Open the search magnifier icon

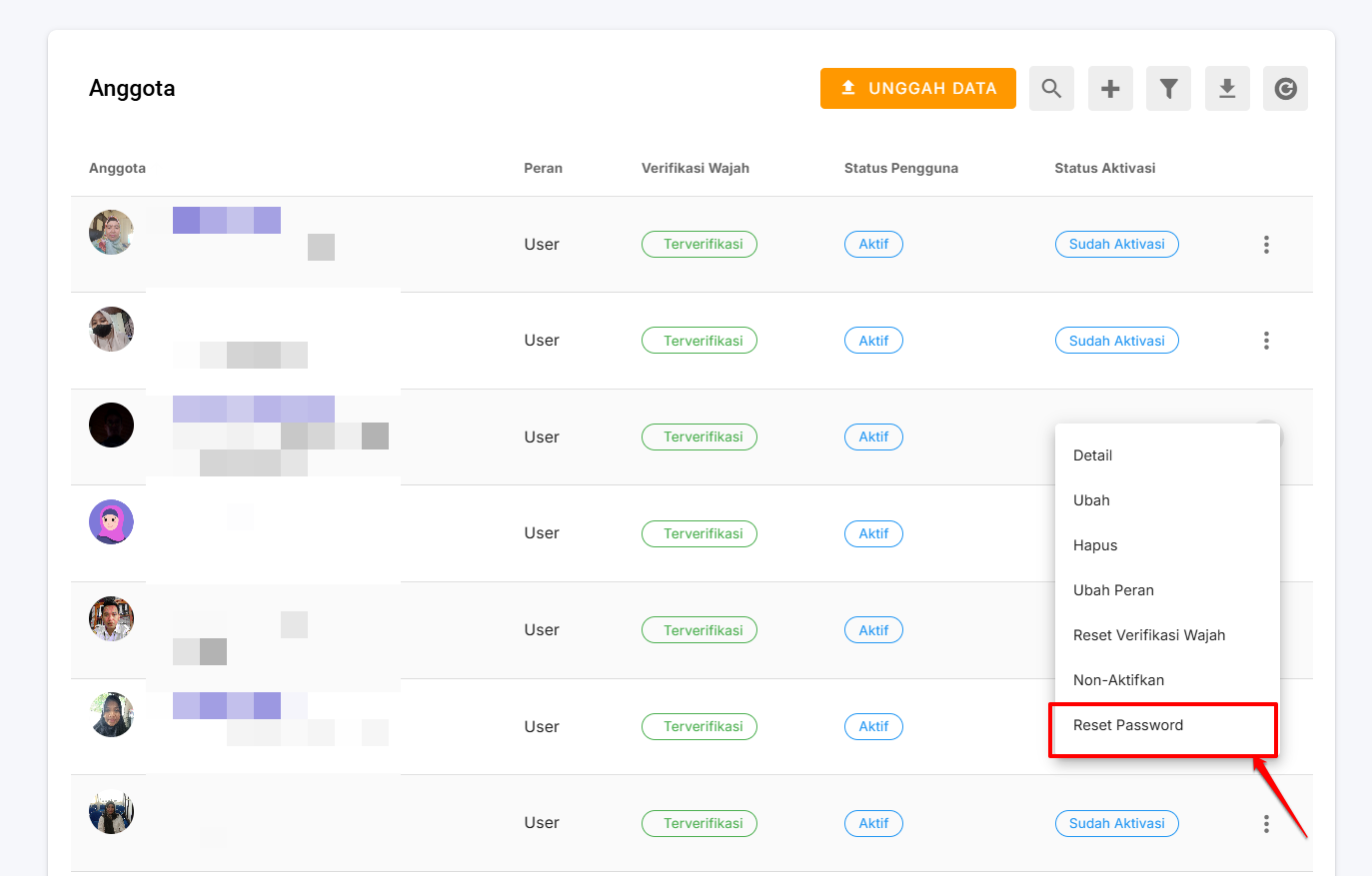pyautogui.click(x=1051, y=88)
